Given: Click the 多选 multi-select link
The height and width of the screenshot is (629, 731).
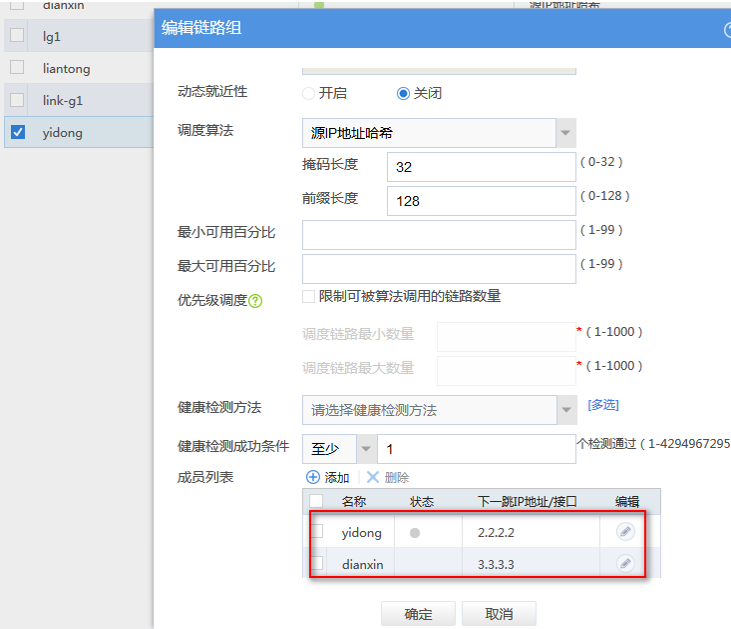Looking at the screenshot, I should click(x=603, y=405).
